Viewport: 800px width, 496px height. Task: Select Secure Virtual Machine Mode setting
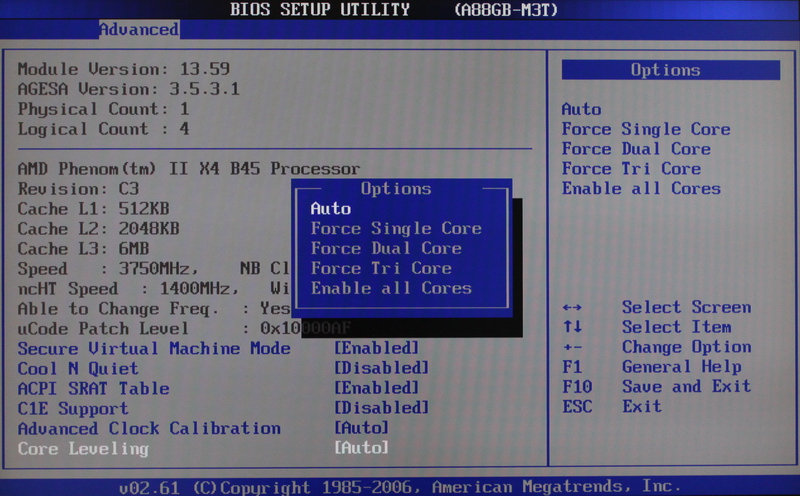click(154, 349)
